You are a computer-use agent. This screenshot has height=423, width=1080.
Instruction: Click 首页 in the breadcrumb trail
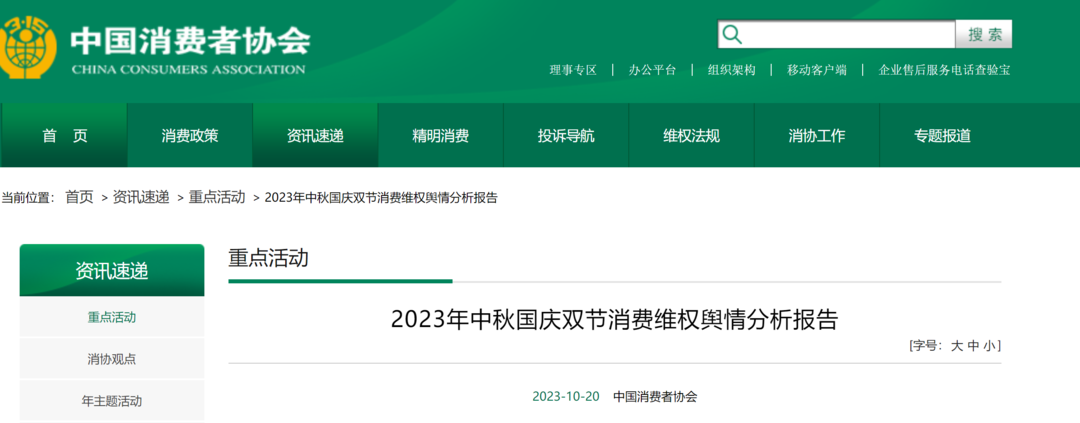click(79, 197)
